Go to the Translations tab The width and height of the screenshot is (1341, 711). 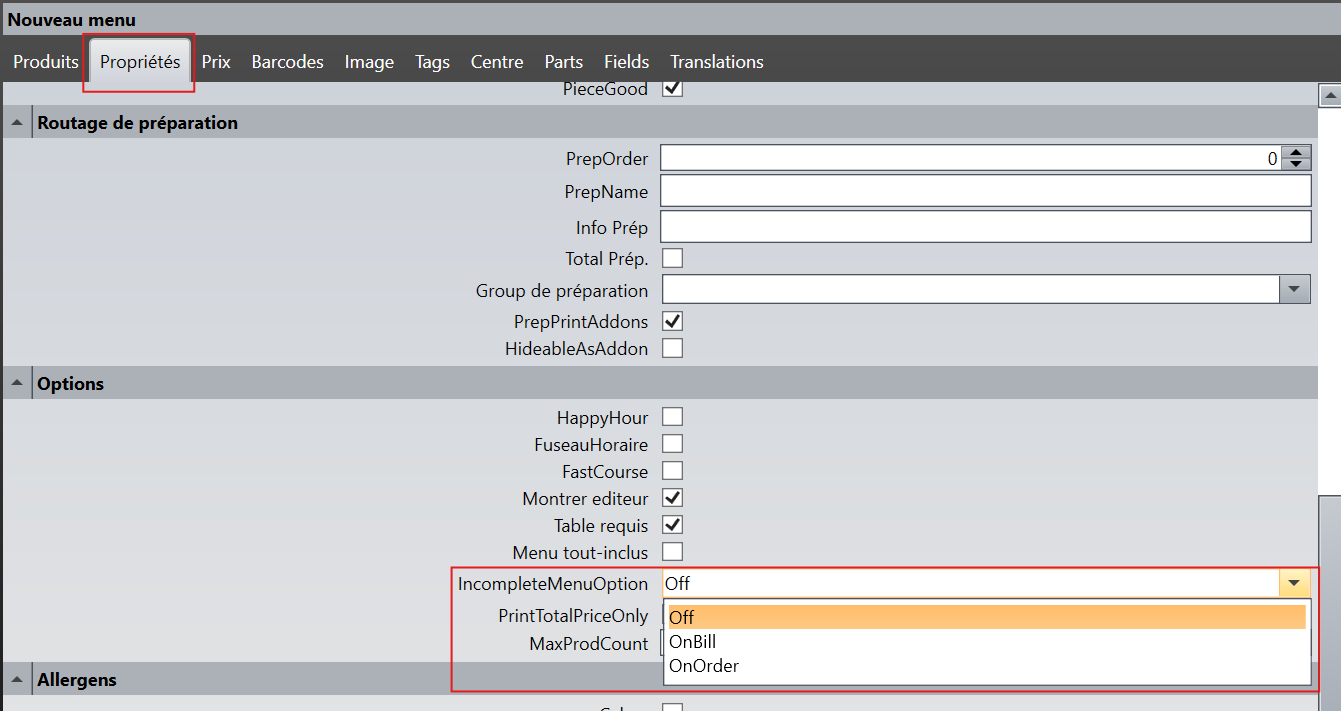pyautogui.click(x=716, y=62)
